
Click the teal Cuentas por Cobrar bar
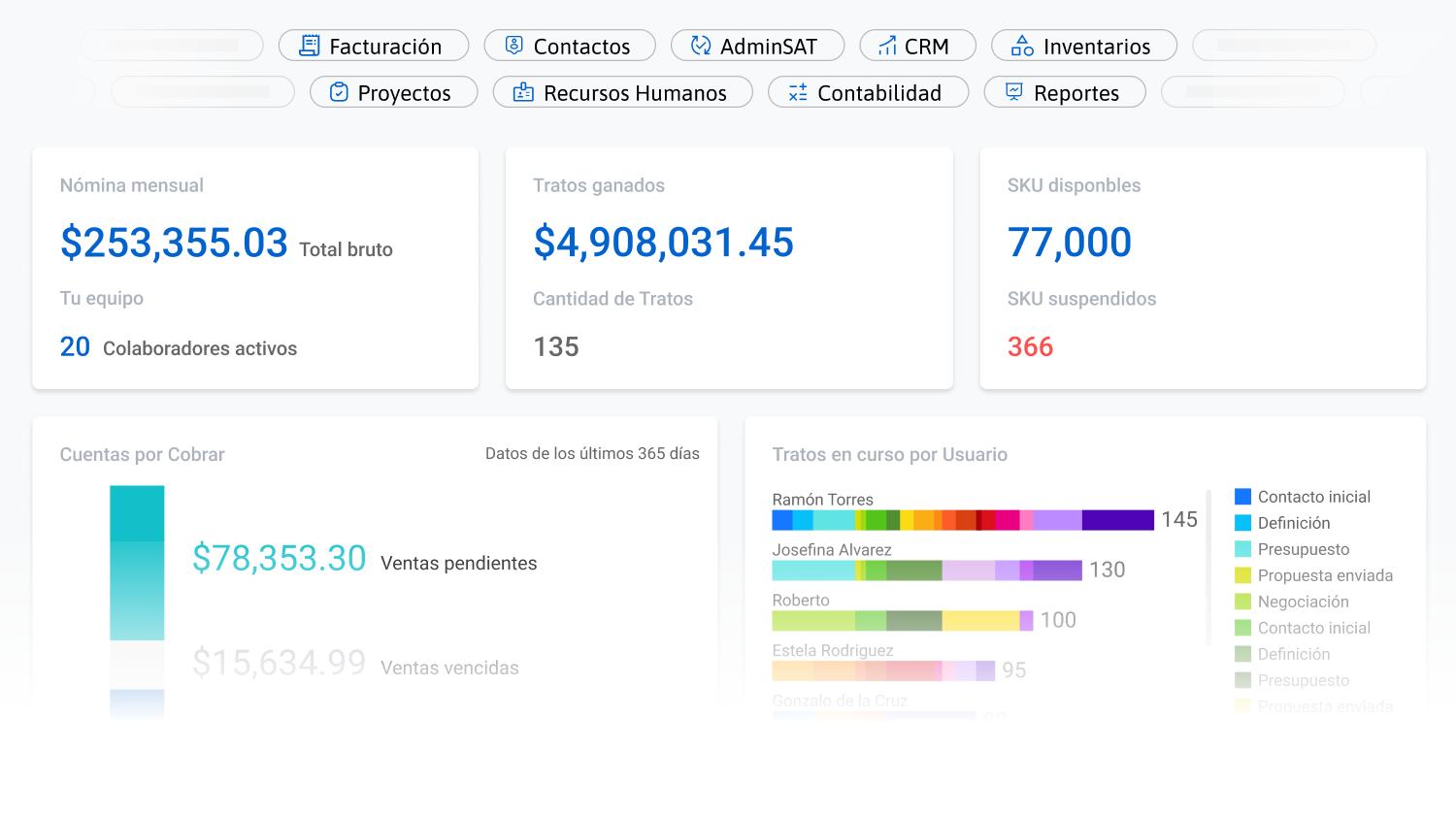pyautogui.click(x=137, y=563)
